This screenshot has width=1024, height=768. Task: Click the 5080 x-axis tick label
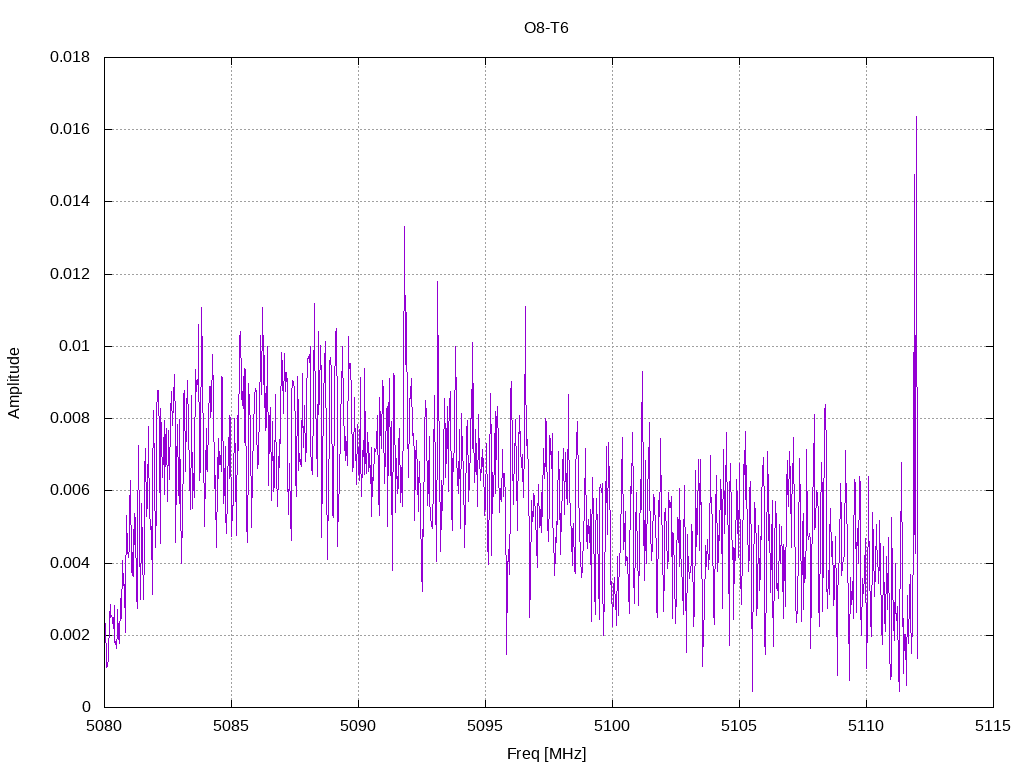coord(104,726)
